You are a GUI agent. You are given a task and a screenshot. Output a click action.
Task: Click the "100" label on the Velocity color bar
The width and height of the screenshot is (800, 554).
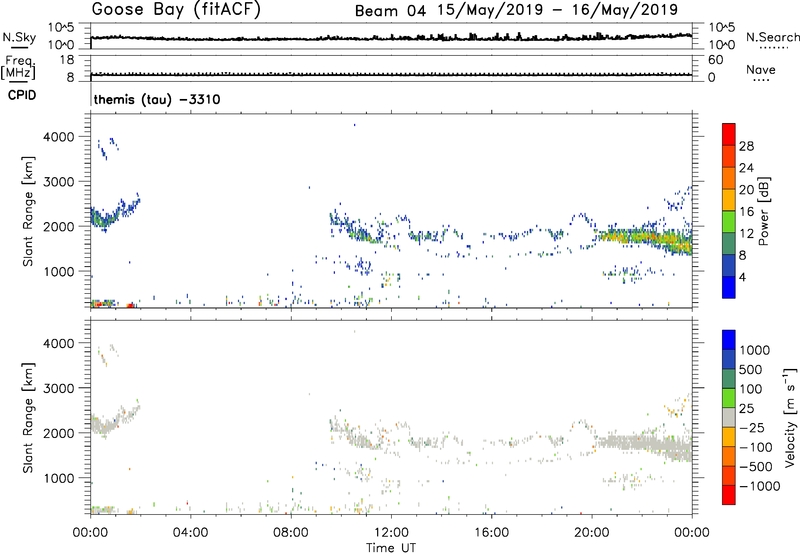point(751,389)
